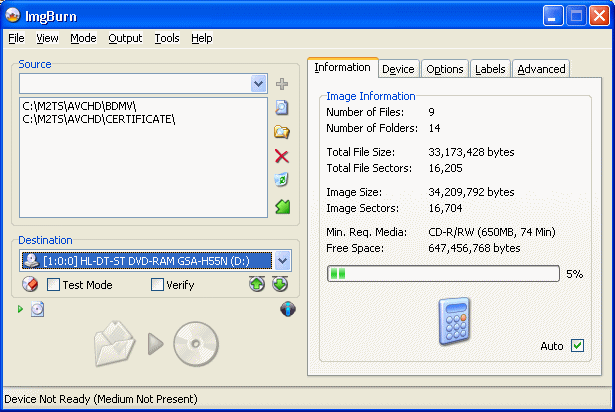615x412 pixels.
Task: Clear source list recycle icon
Action: 282,180
